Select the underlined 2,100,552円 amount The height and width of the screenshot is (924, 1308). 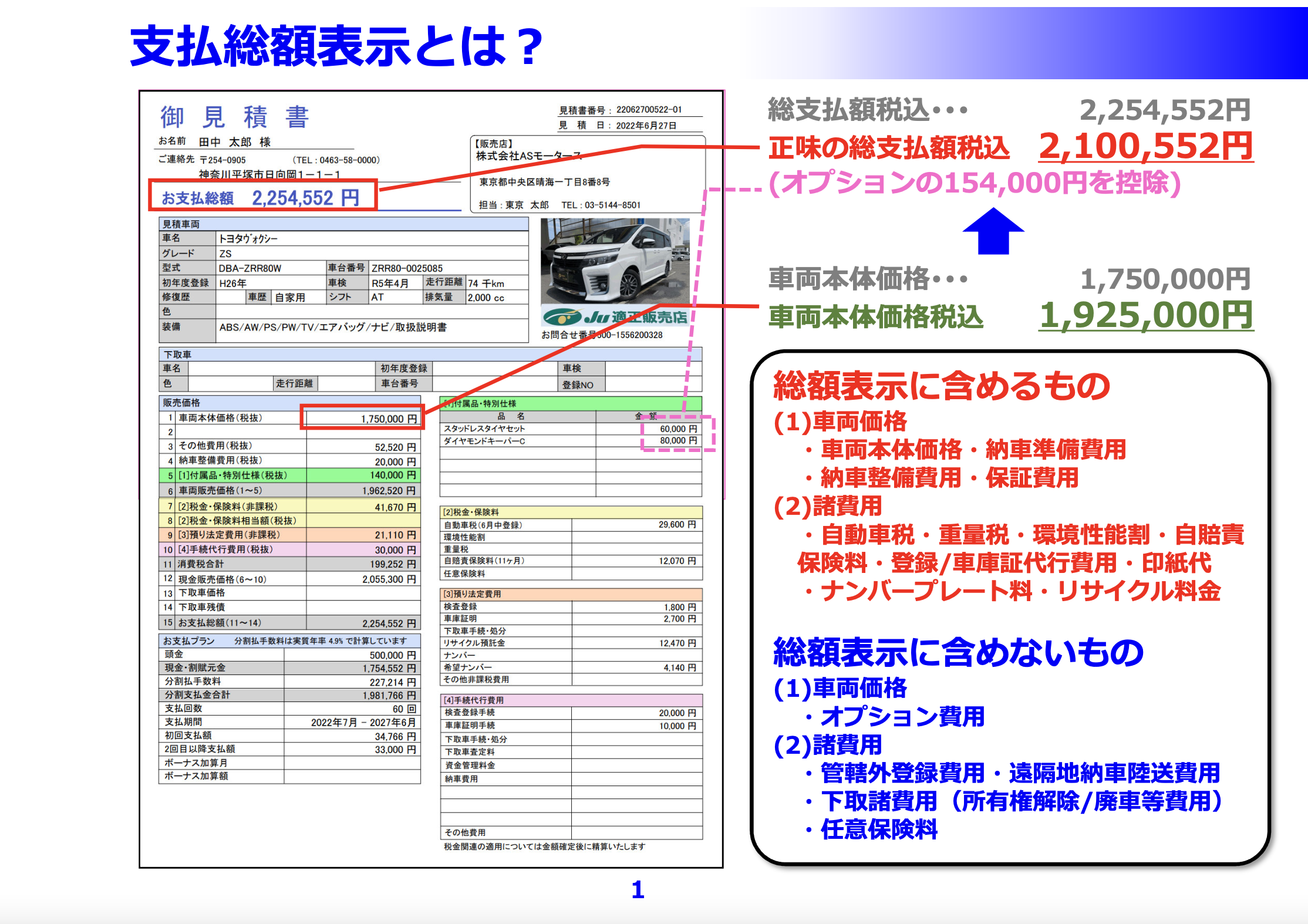coord(1145,145)
